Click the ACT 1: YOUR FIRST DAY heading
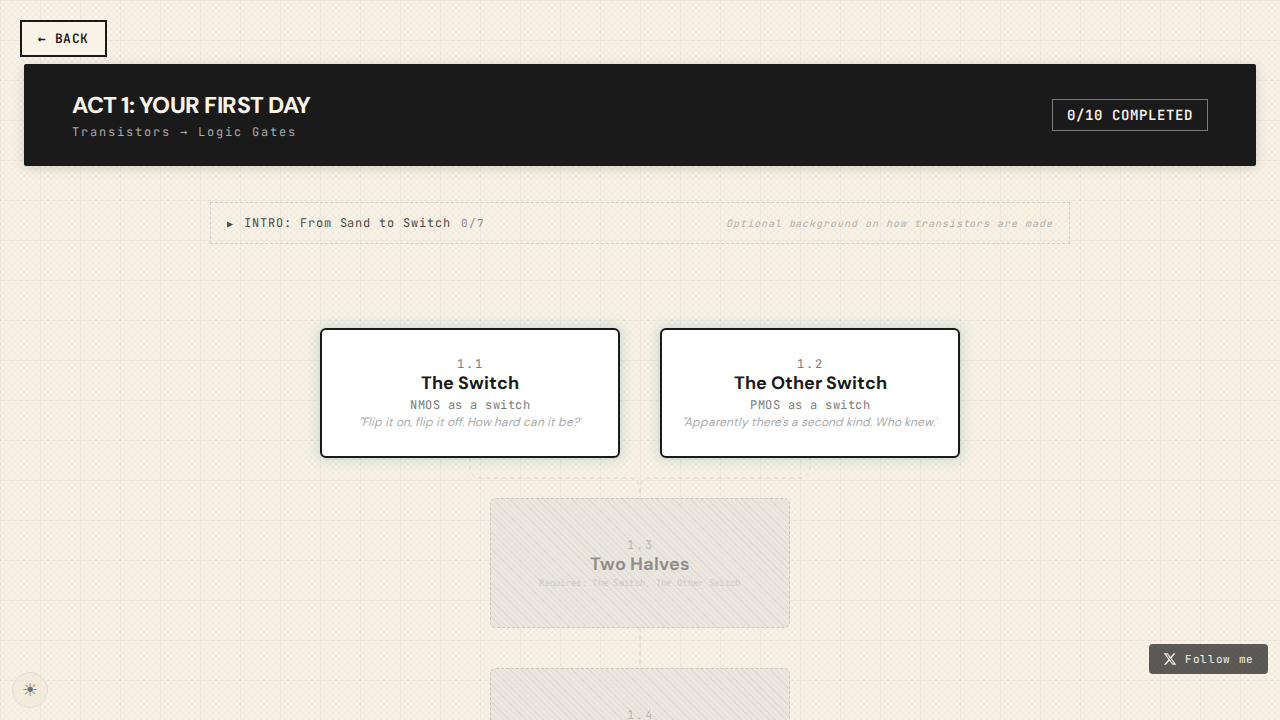 [191, 105]
